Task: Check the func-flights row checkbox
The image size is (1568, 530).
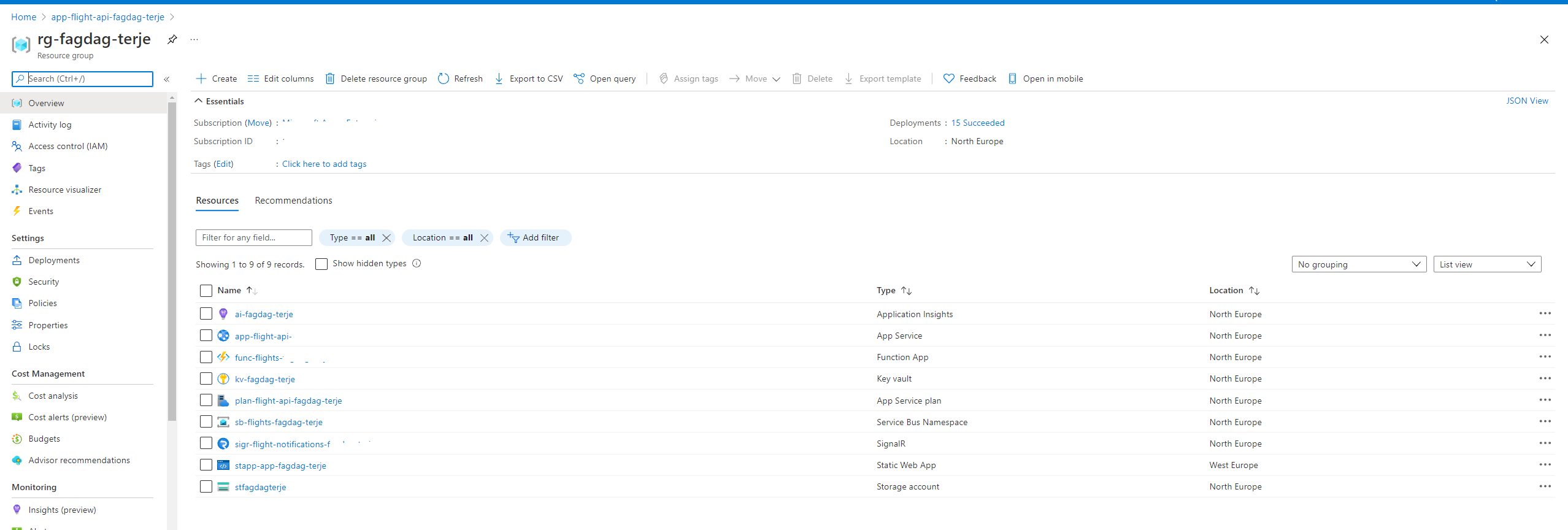Action: [x=206, y=357]
